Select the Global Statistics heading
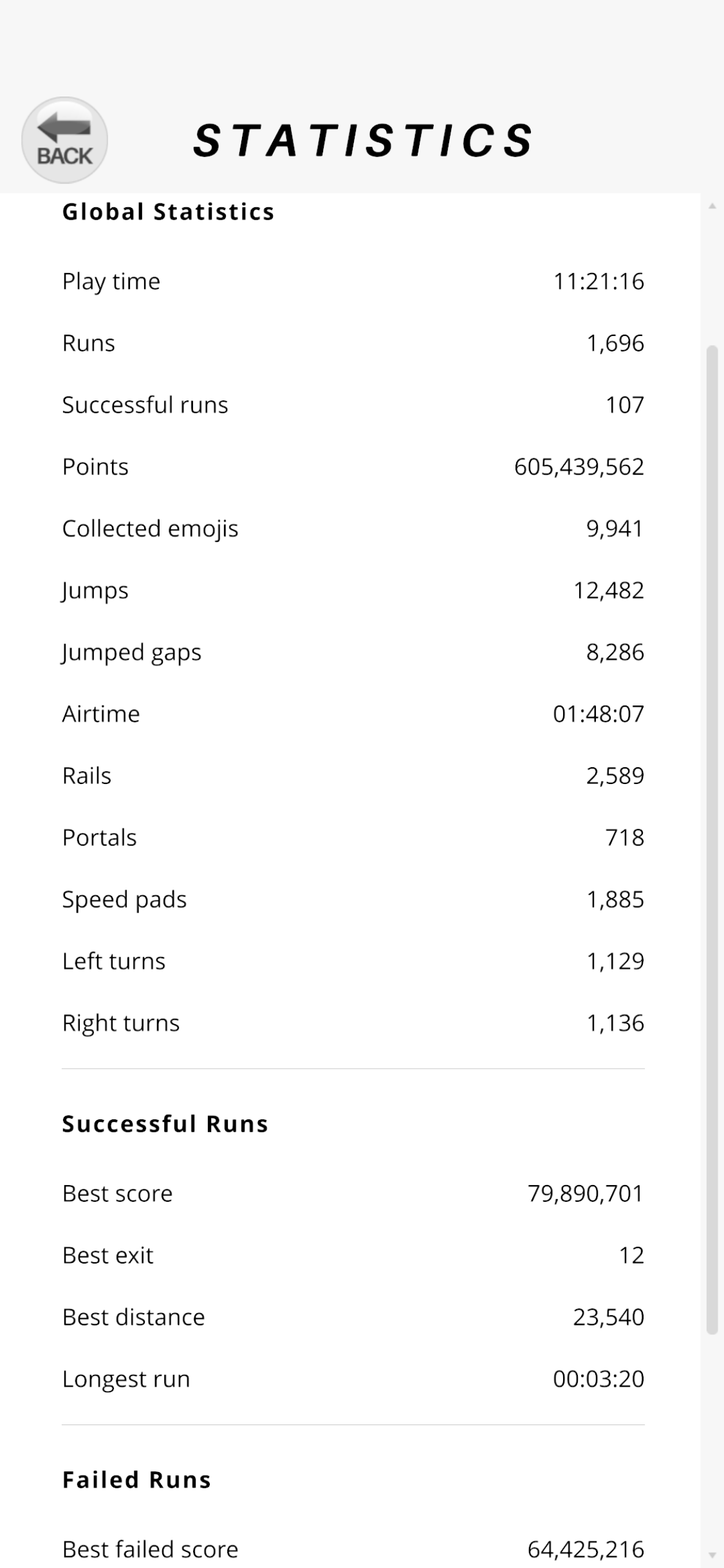Viewport: 724px width, 1568px height. point(168,212)
